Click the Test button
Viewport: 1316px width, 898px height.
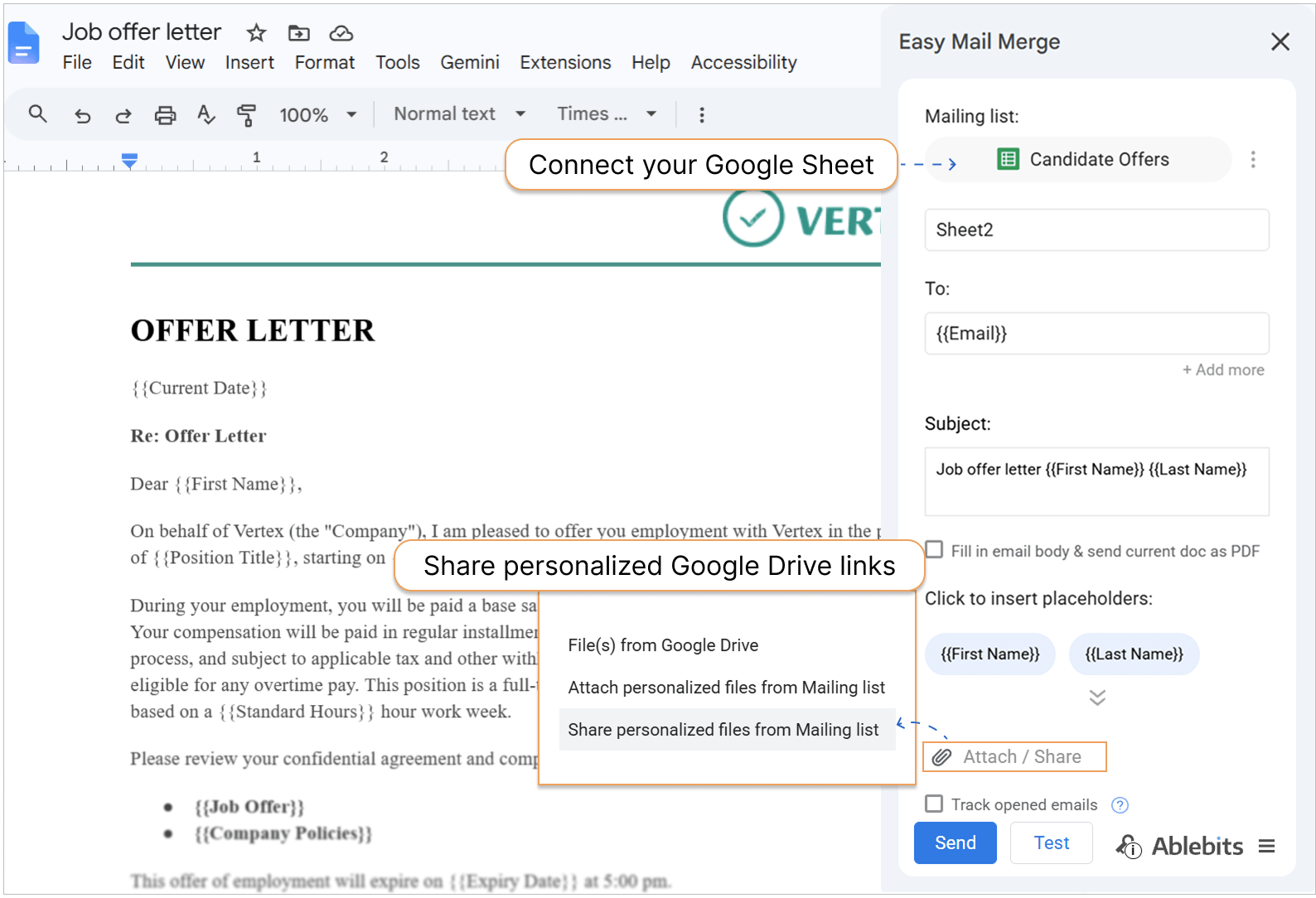click(x=1052, y=843)
